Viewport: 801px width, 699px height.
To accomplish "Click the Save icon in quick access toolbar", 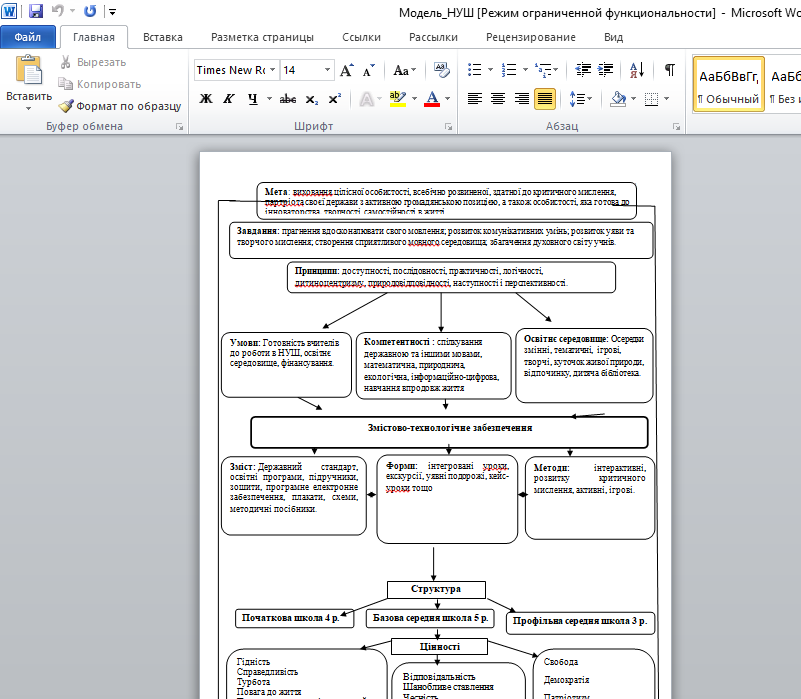I will coord(35,11).
